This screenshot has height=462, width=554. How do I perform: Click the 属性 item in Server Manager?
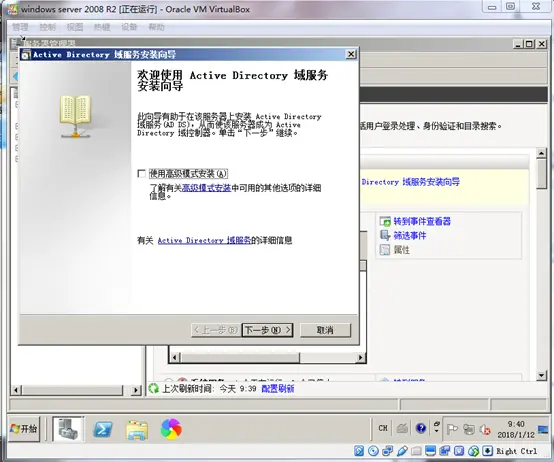point(402,250)
